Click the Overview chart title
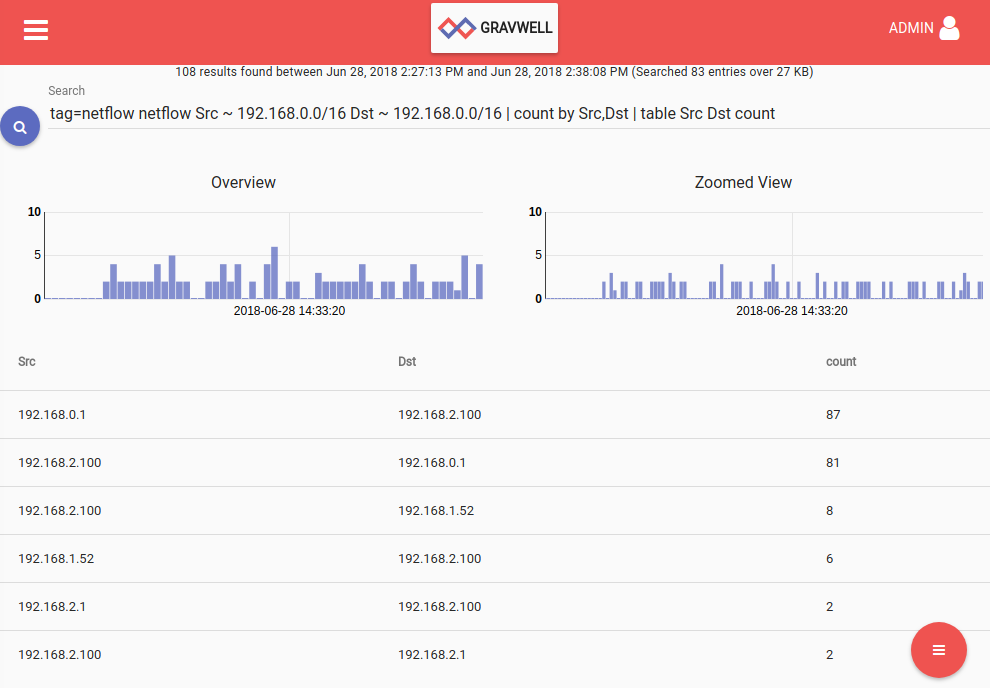 pos(243,182)
